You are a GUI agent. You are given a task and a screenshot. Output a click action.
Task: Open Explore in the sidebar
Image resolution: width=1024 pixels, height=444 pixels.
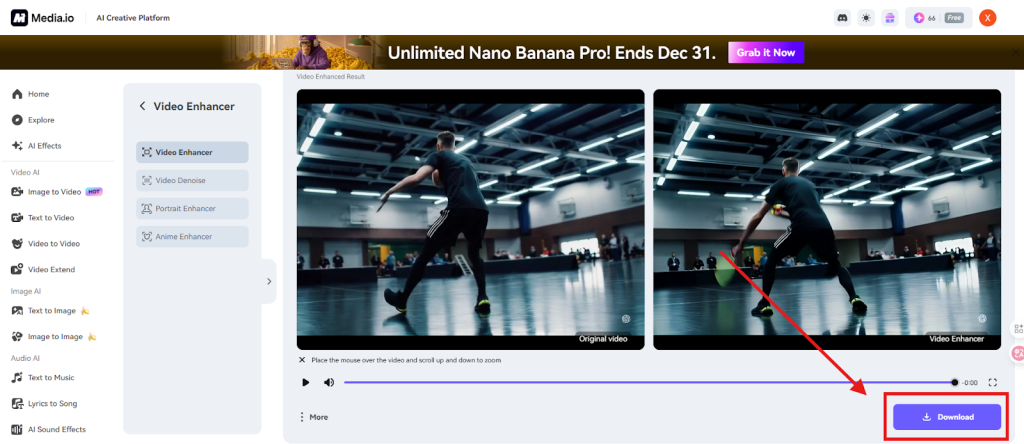[41, 120]
